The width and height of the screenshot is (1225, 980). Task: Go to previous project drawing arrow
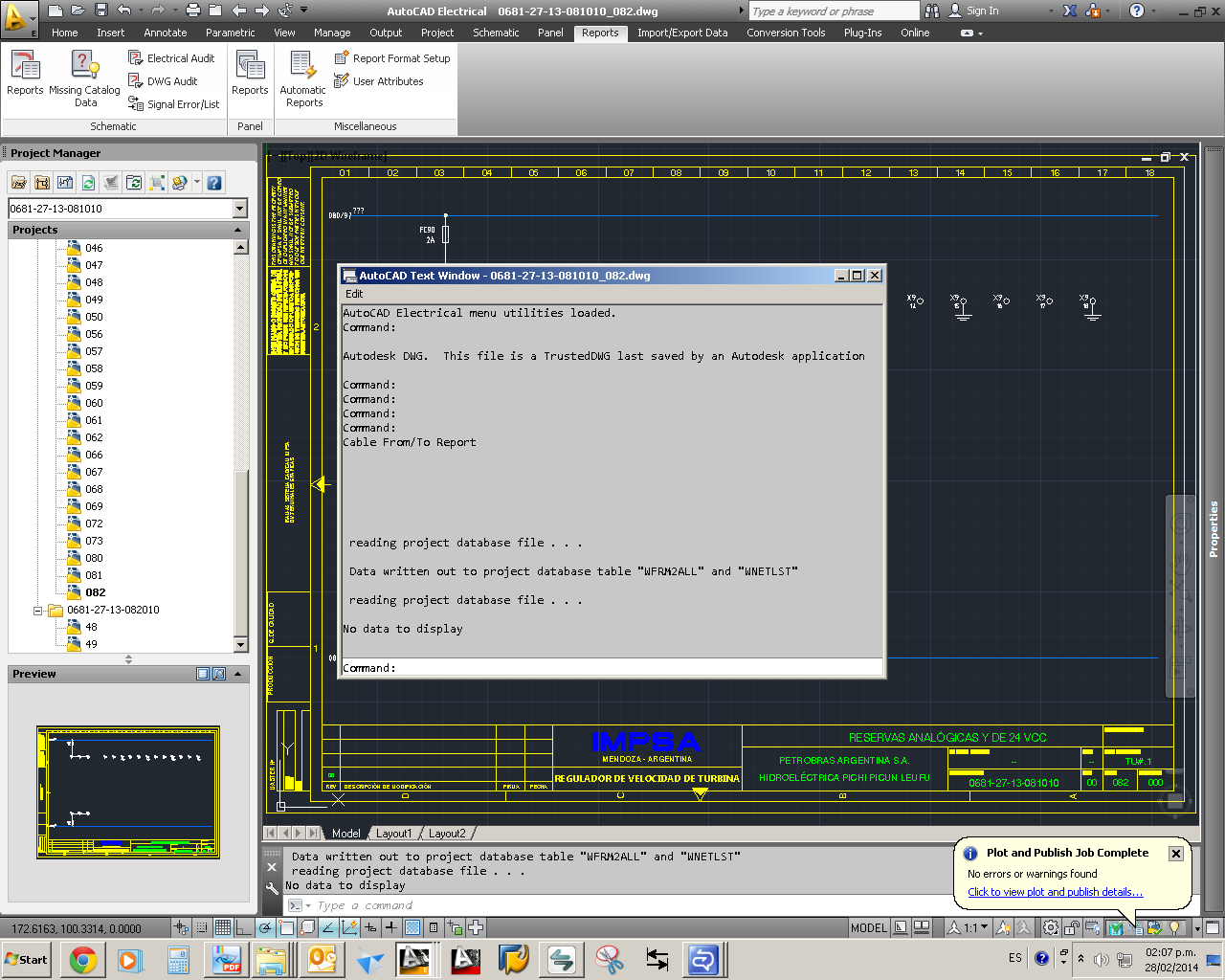coord(239,11)
